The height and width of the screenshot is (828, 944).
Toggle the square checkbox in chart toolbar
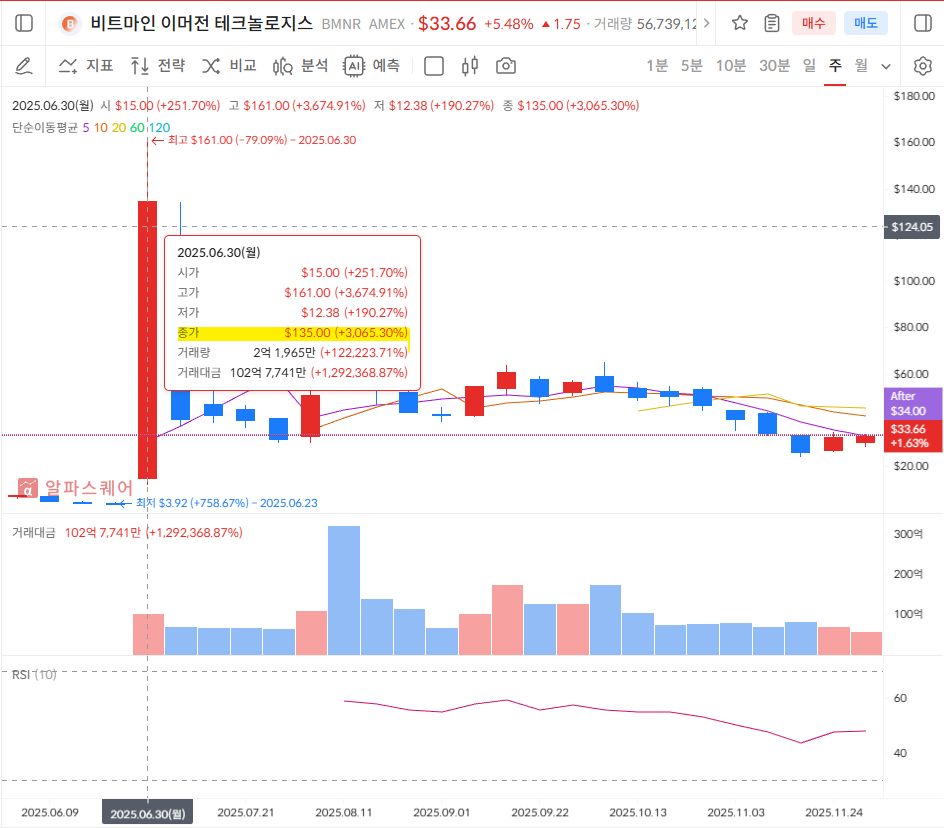pyautogui.click(x=434, y=66)
